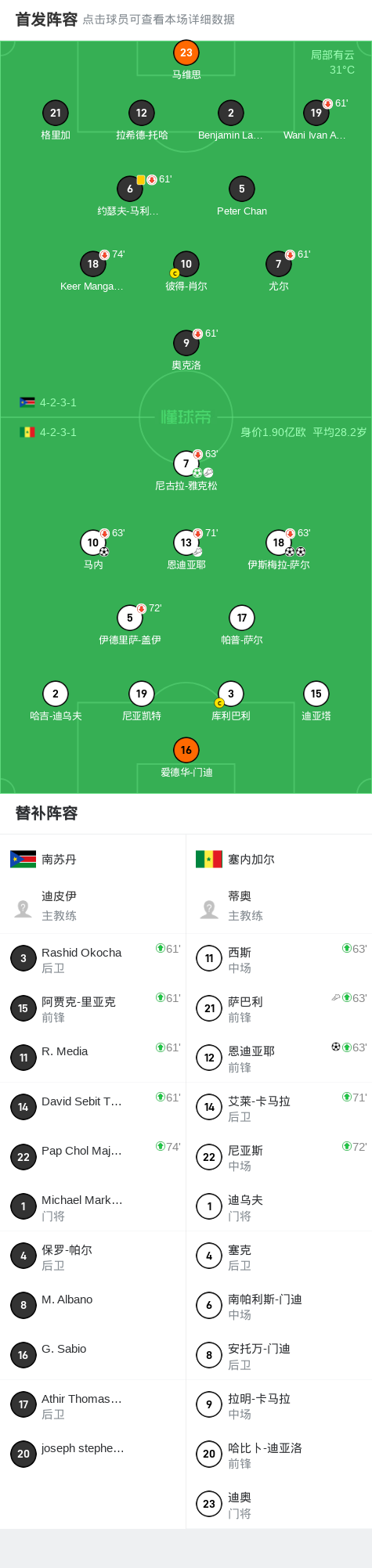This screenshot has height=1568, width=372.
Task: Open substitute 萨巴利 details
Action: click(x=279, y=1008)
